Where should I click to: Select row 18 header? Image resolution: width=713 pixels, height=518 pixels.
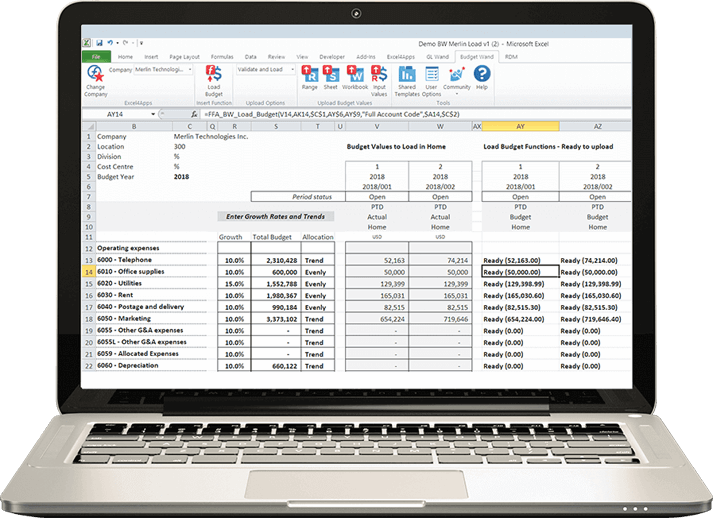[89, 319]
